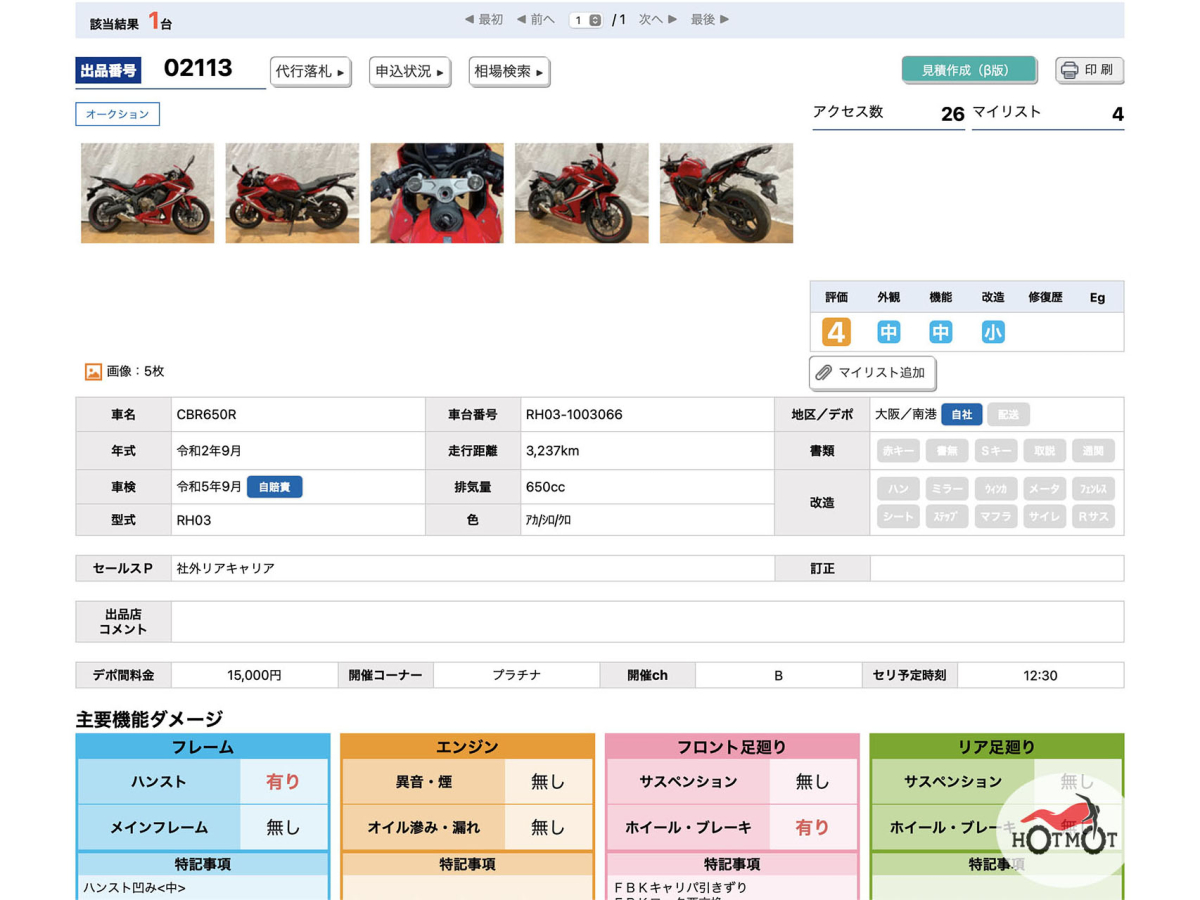Open the 代行落札 proxy bid menu

pos(311,72)
